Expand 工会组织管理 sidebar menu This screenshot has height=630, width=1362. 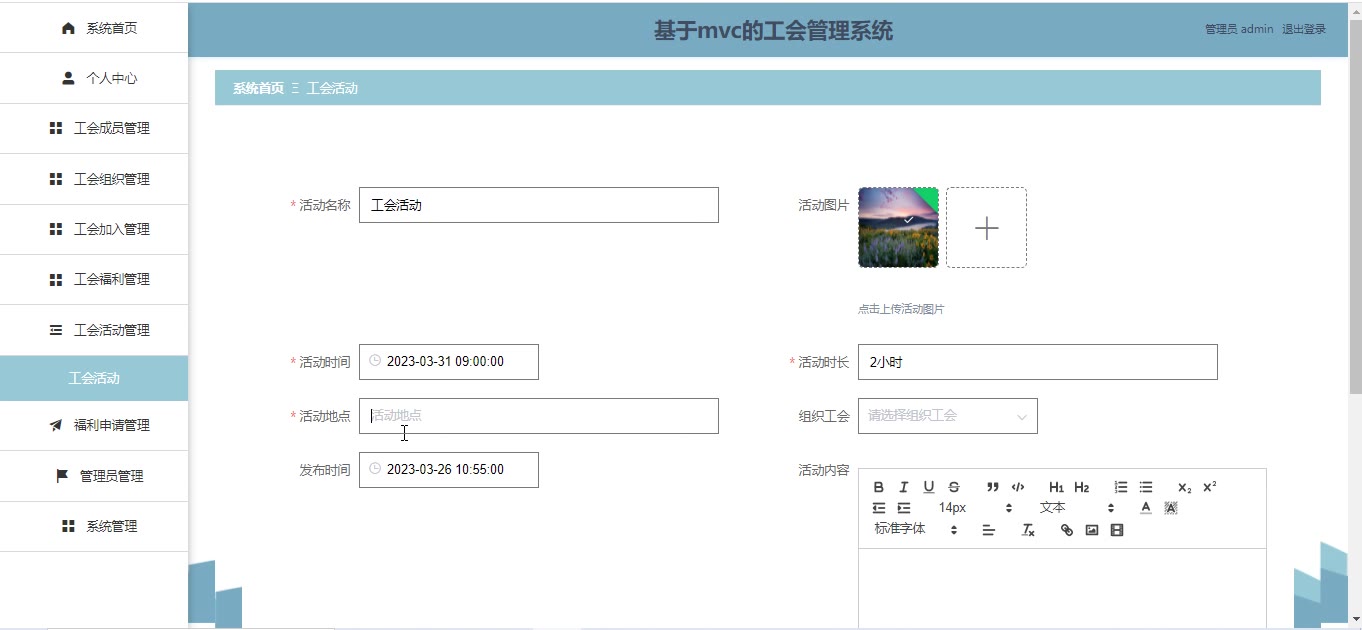pyautogui.click(x=94, y=179)
